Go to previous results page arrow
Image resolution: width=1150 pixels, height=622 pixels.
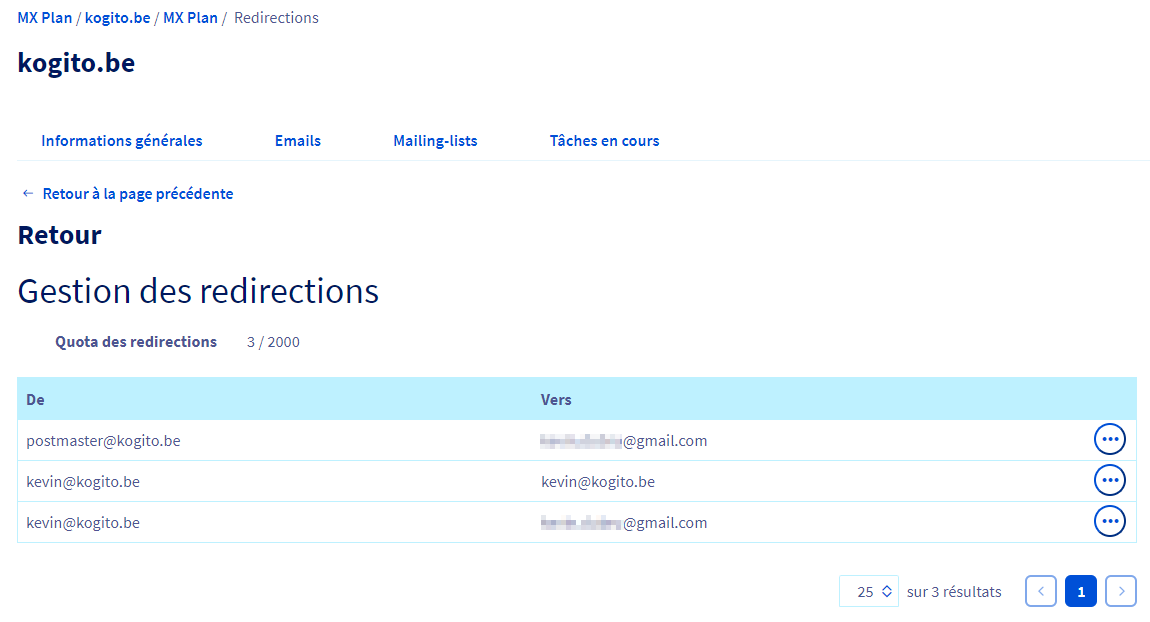pyautogui.click(x=1041, y=591)
